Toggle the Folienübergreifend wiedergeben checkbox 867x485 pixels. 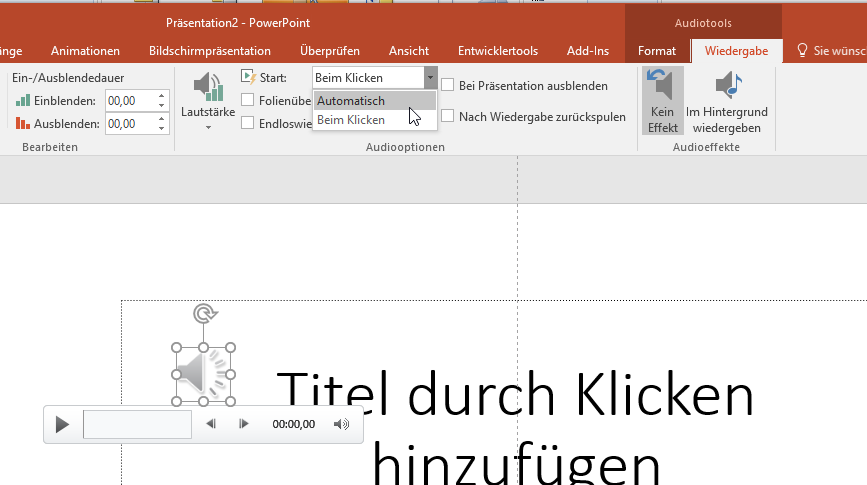click(x=248, y=100)
